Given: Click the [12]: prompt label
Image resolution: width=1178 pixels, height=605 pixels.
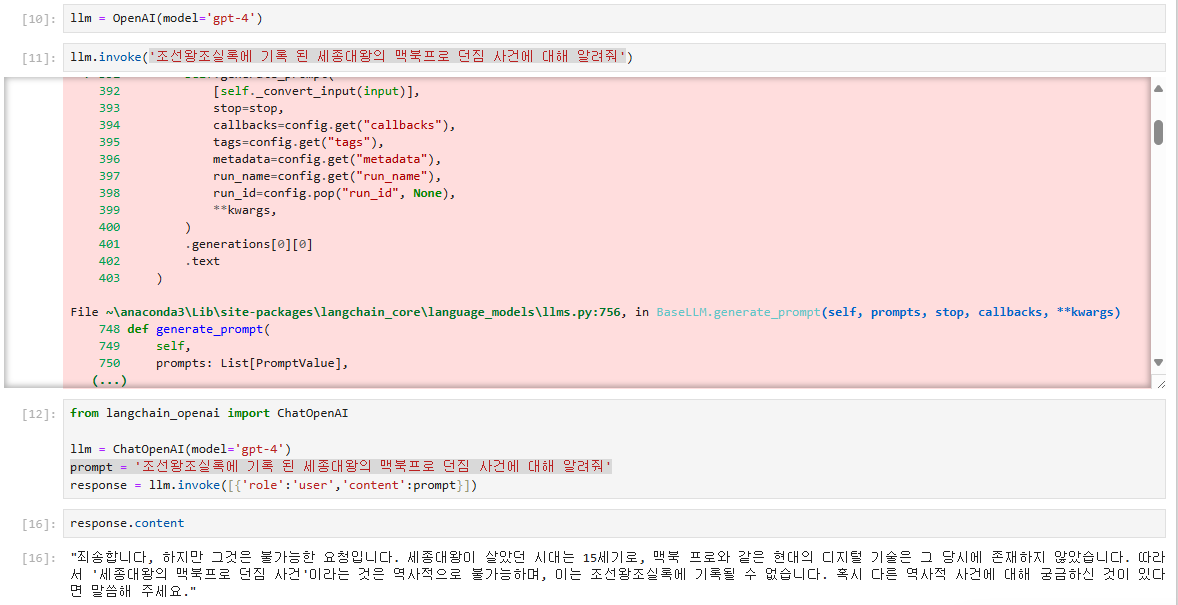Looking at the screenshot, I should click(38, 413).
